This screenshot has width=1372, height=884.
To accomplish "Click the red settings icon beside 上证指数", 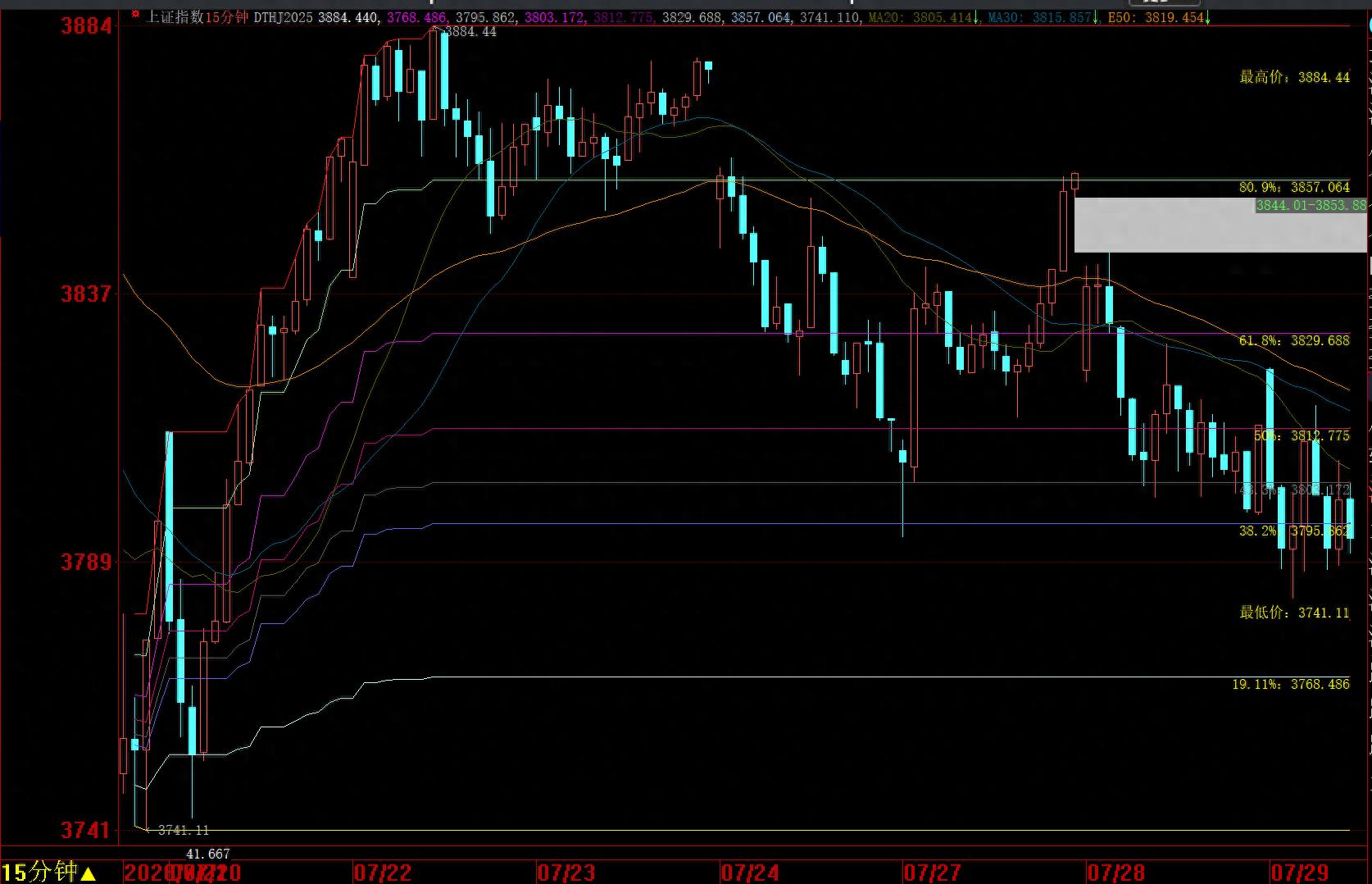I will (136, 15).
